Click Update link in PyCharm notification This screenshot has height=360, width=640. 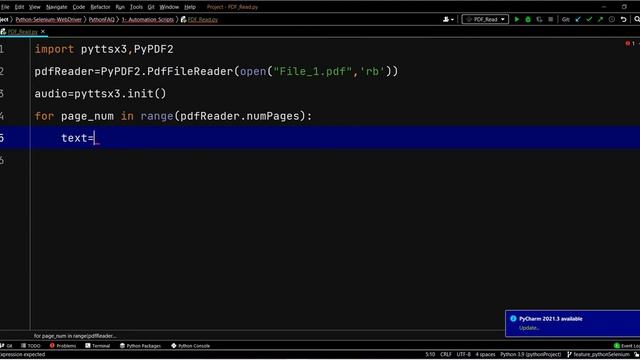529,328
